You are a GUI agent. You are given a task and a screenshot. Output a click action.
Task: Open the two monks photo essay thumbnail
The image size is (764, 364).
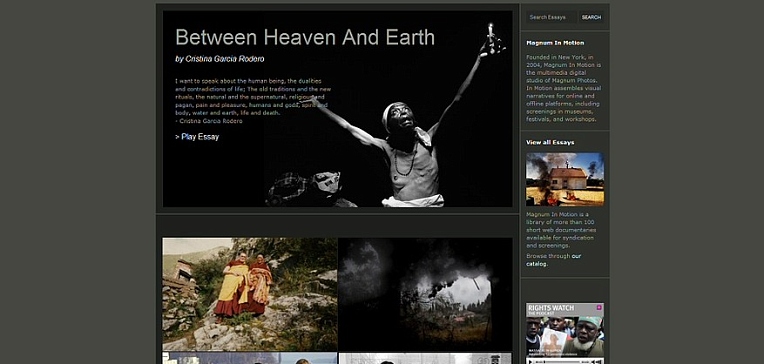coord(249,294)
